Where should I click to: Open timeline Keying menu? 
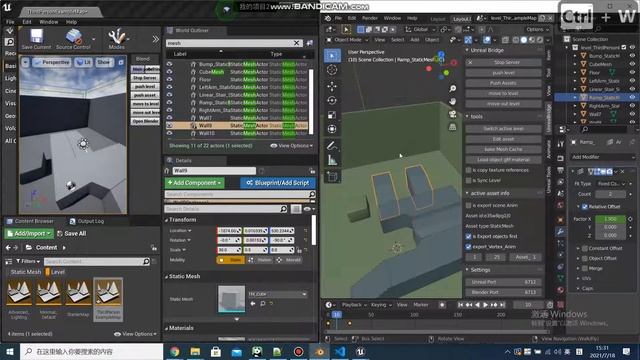tap(380, 305)
